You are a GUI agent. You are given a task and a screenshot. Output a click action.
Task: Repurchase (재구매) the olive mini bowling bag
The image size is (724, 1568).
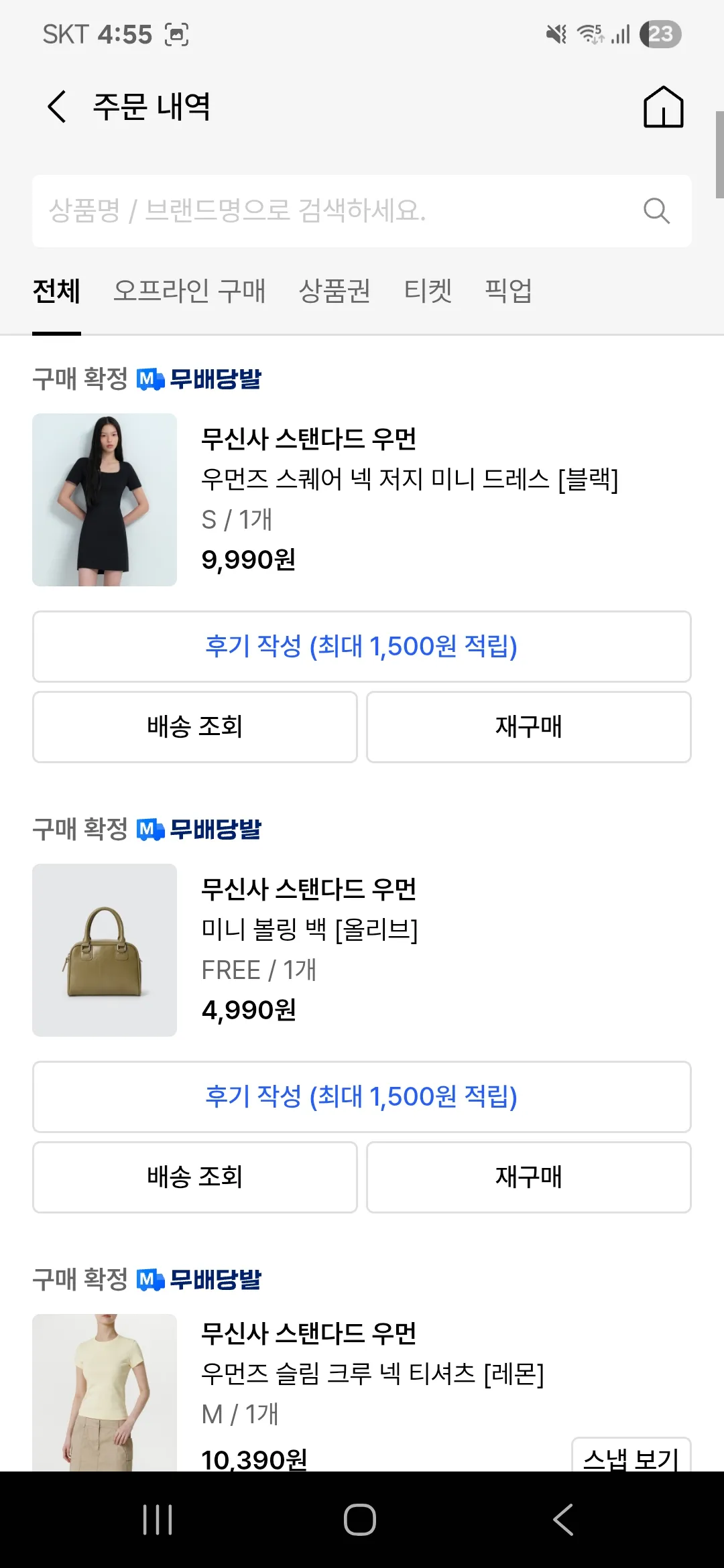529,1177
